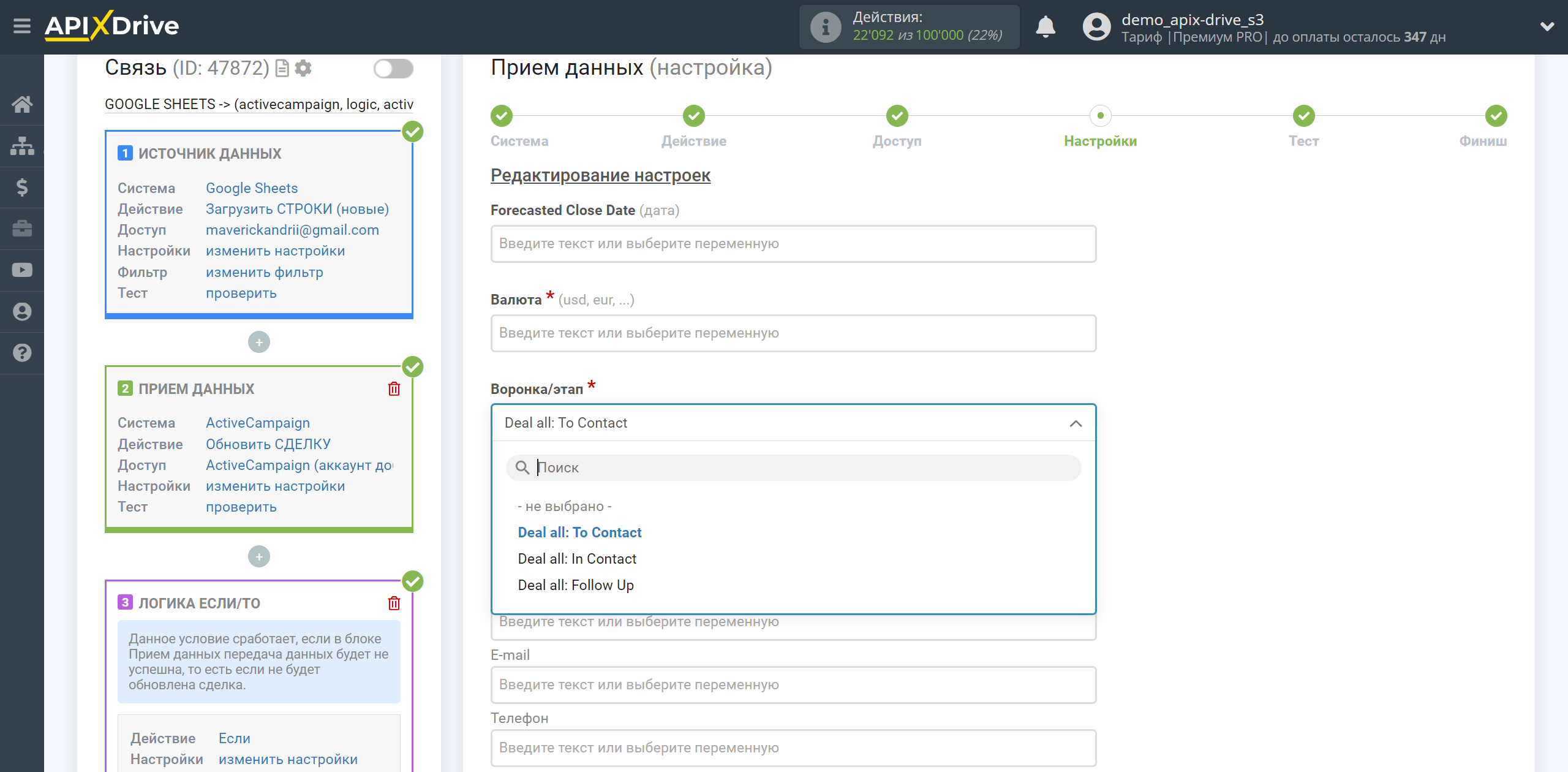Open the video tutorials sidebar icon
The image size is (1568, 772).
click(x=22, y=270)
